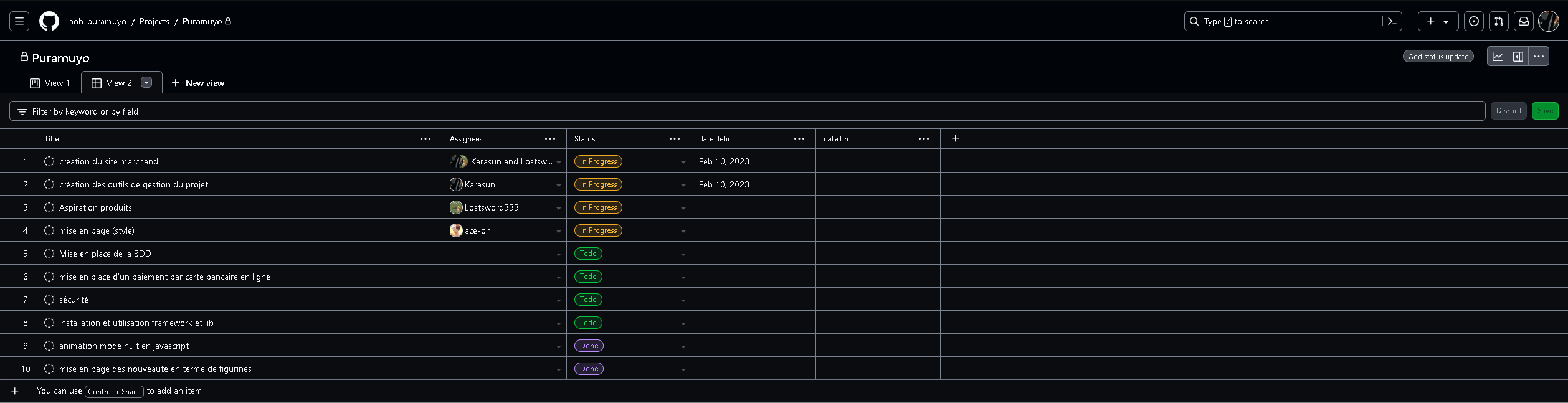Image resolution: width=1568 pixels, height=403 pixels.
Task: Open Status column header options menu
Action: point(674,139)
